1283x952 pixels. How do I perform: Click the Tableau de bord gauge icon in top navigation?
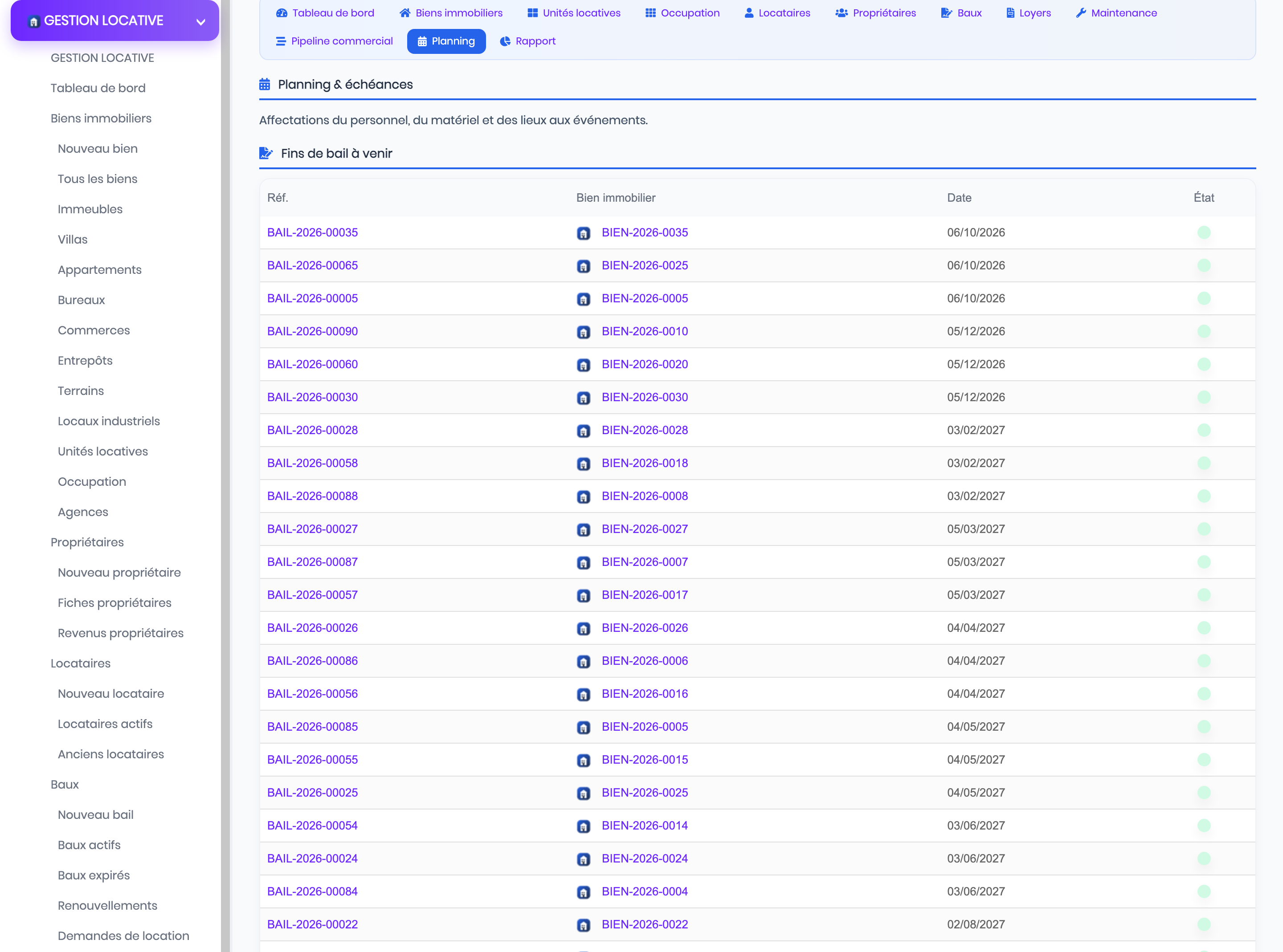(281, 12)
